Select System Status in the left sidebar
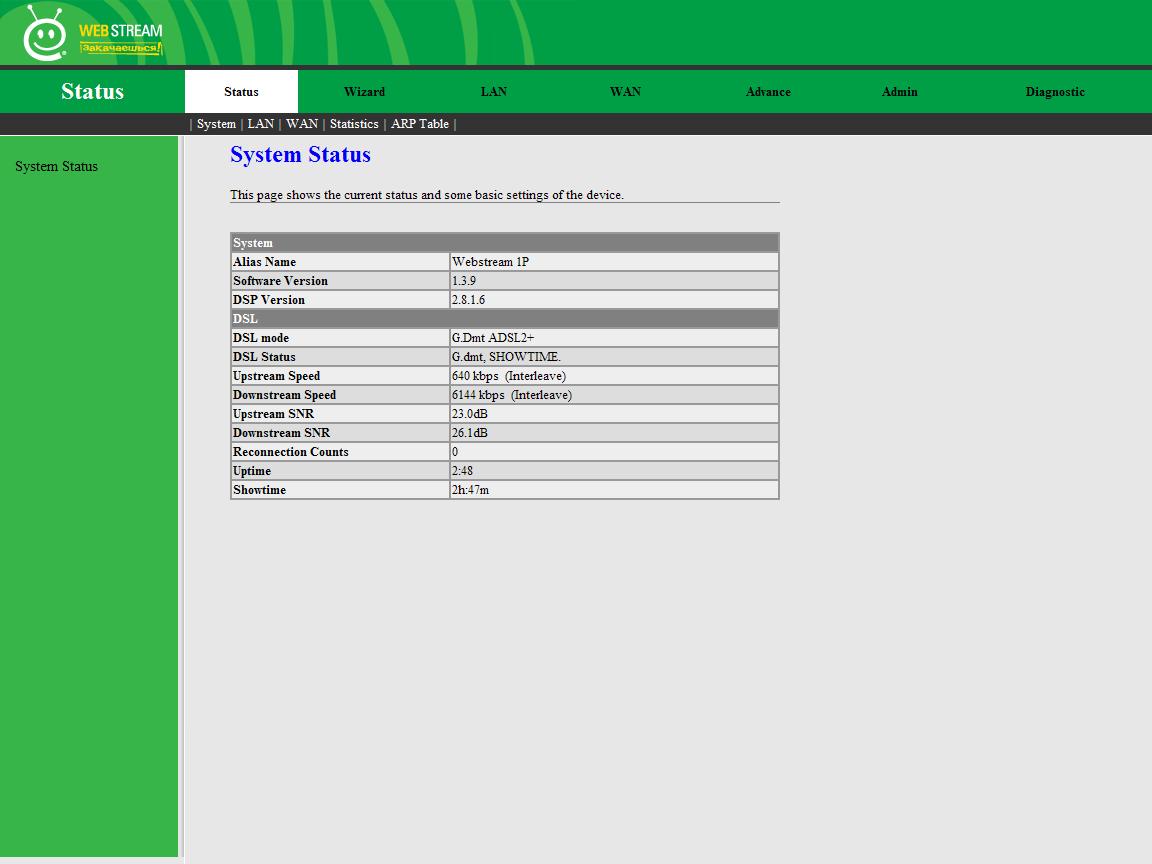This screenshot has width=1152, height=864. (x=56, y=167)
